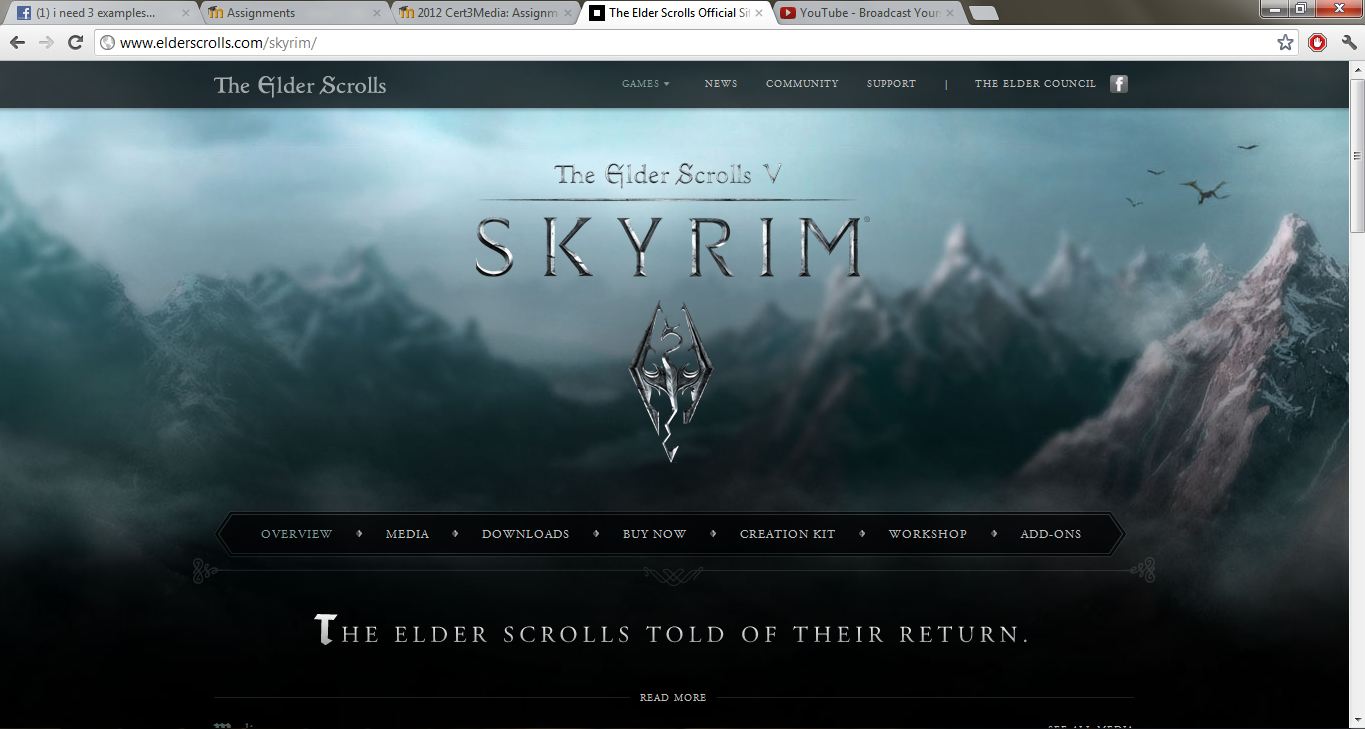This screenshot has height=729, width=1365.
Task: Open the SUPPORT page
Action: pyautogui.click(x=891, y=84)
